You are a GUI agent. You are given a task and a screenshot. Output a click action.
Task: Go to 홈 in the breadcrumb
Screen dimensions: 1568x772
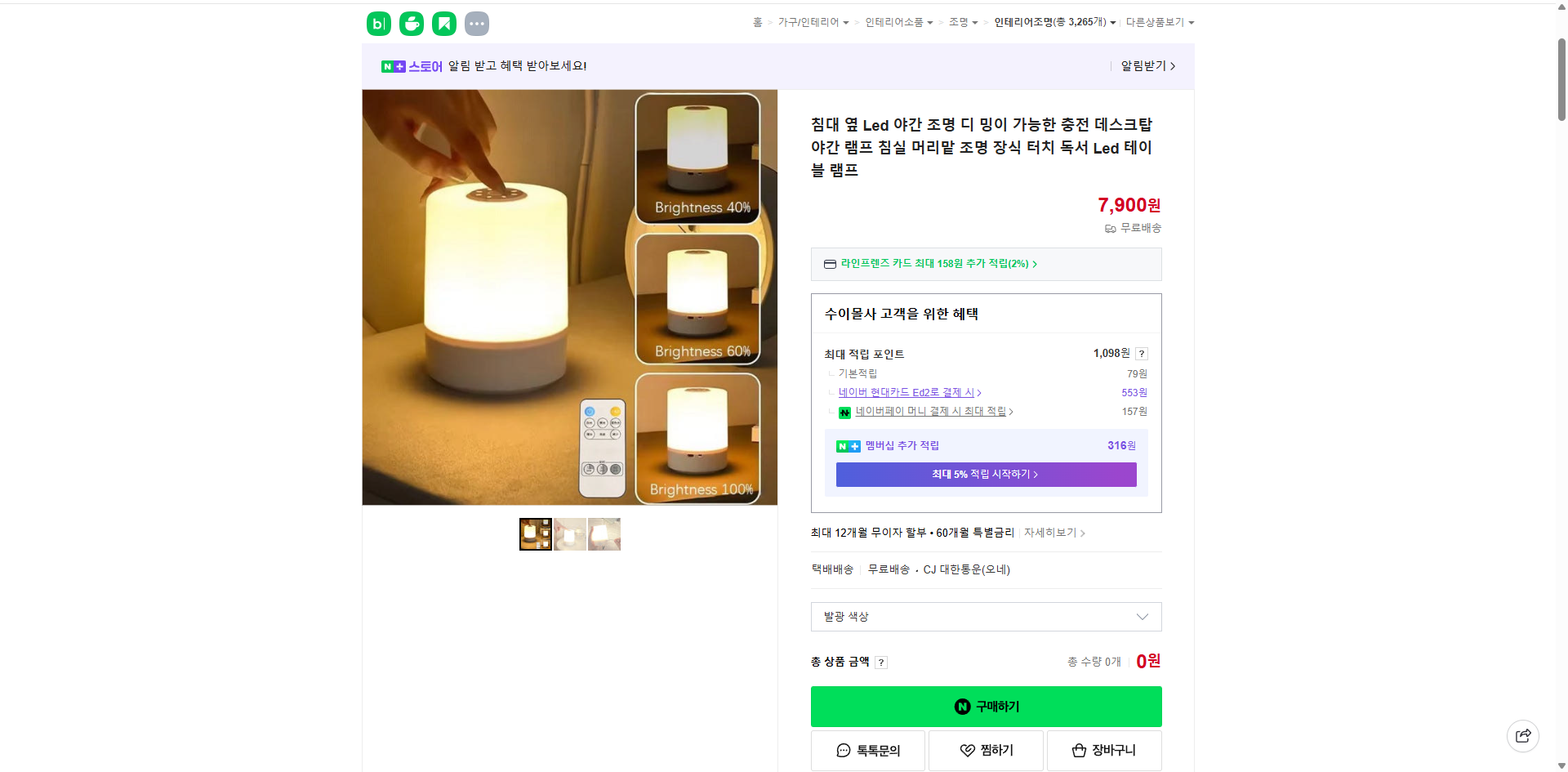[x=756, y=22]
